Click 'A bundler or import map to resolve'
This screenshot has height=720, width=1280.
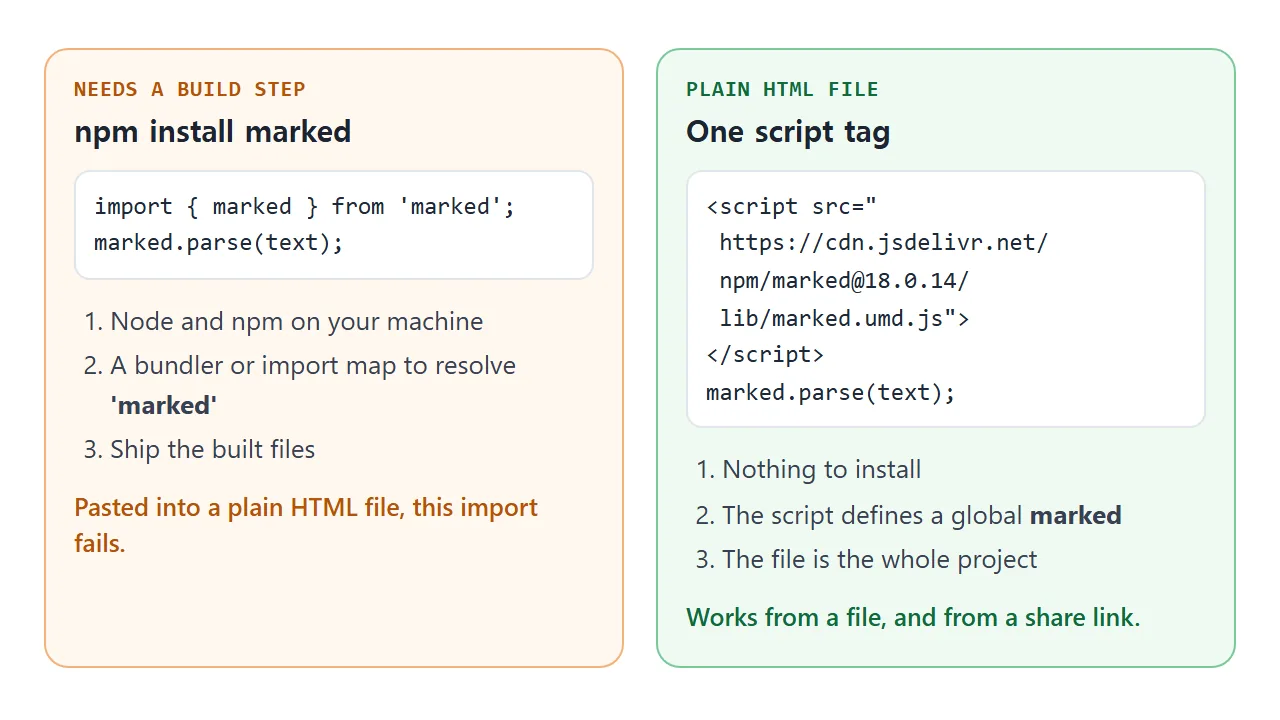pyautogui.click(x=313, y=366)
